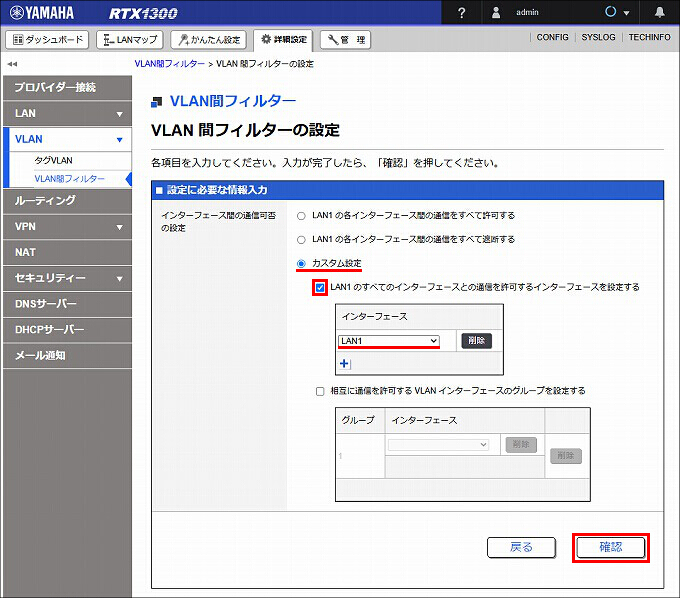Image resolution: width=680 pixels, height=598 pixels.
Task: Open the empty group interface dropdown
Action: 438,444
